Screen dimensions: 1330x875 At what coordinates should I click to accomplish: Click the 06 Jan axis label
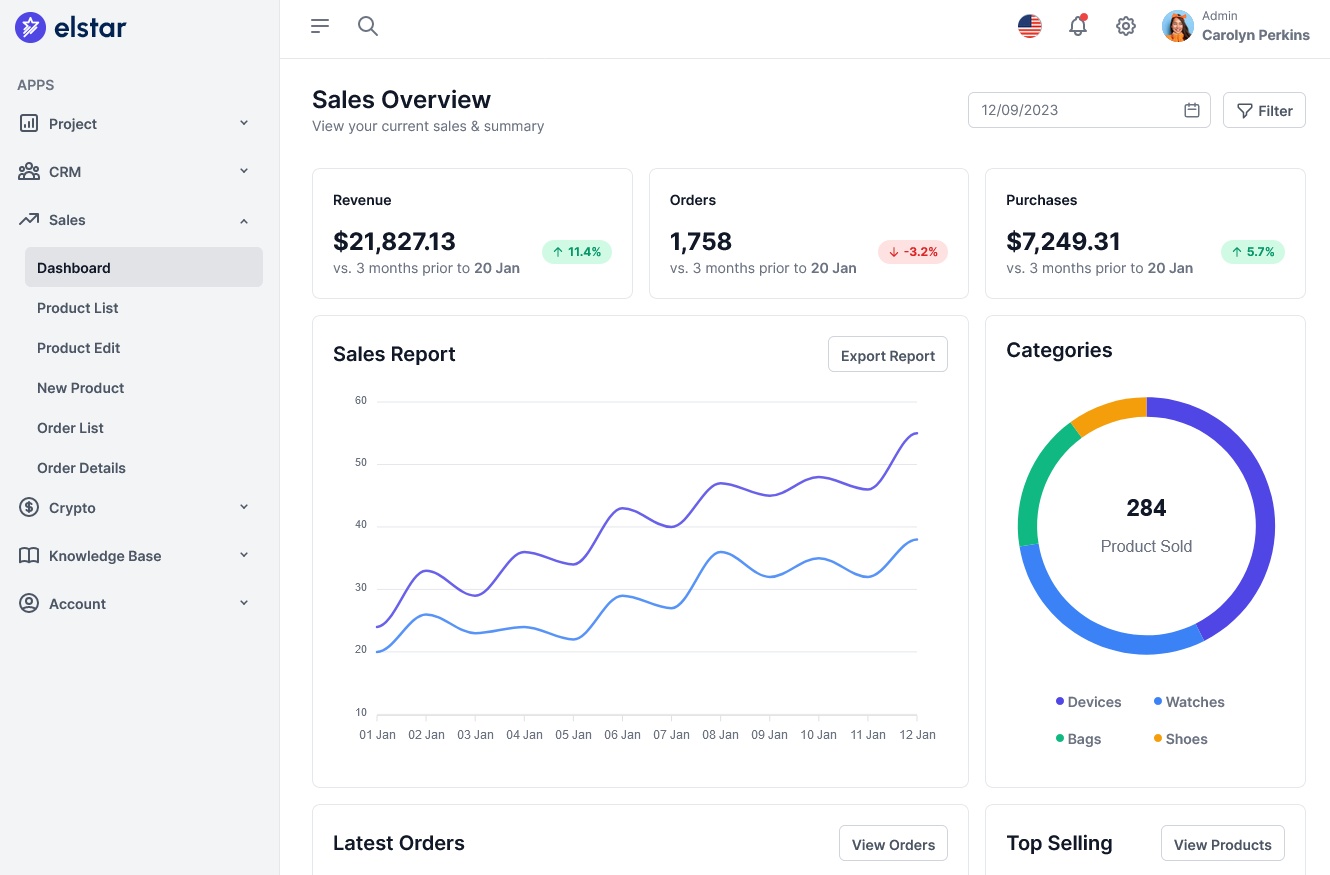click(622, 734)
